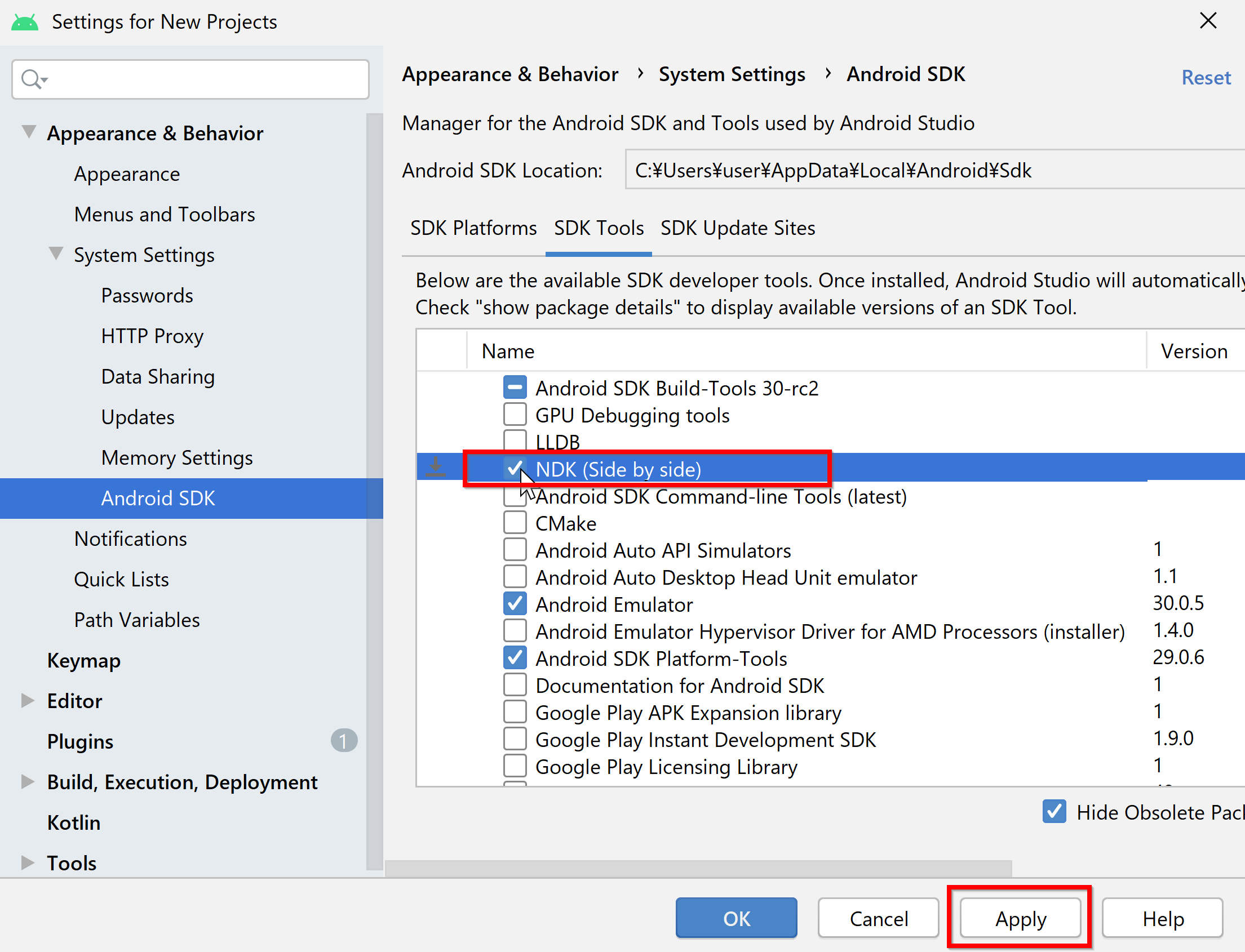Click version 29.0.6 of Platform-Tools

(x=1178, y=657)
